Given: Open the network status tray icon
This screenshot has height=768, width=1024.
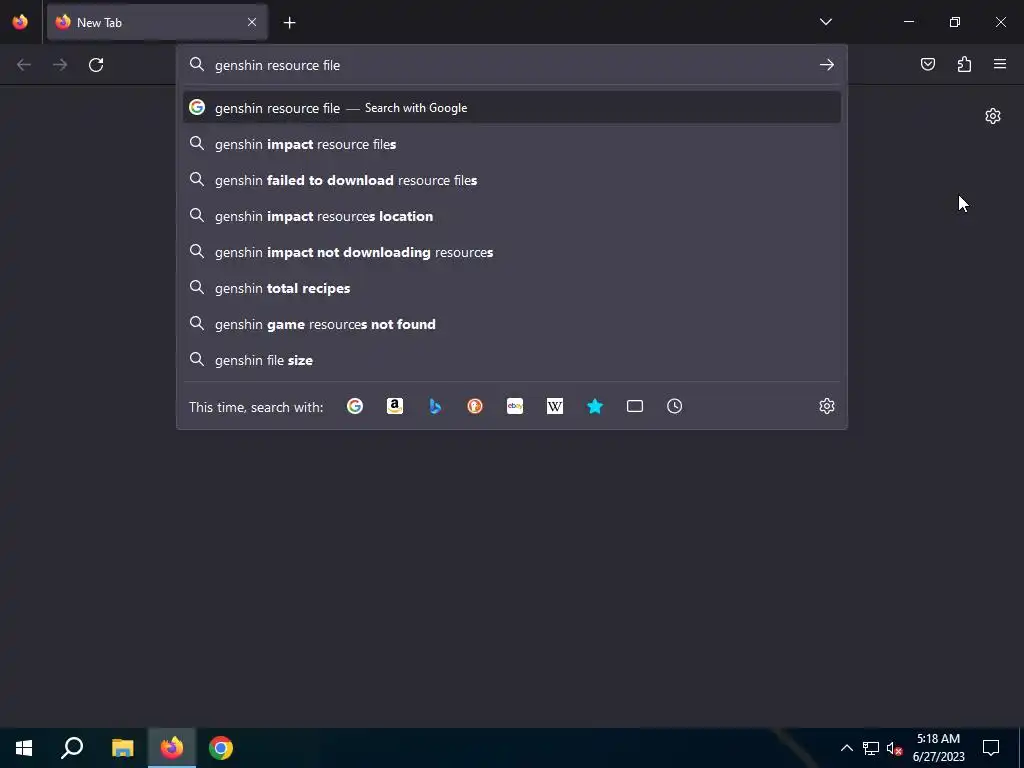Looking at the screenshot, I should point(871,748).
